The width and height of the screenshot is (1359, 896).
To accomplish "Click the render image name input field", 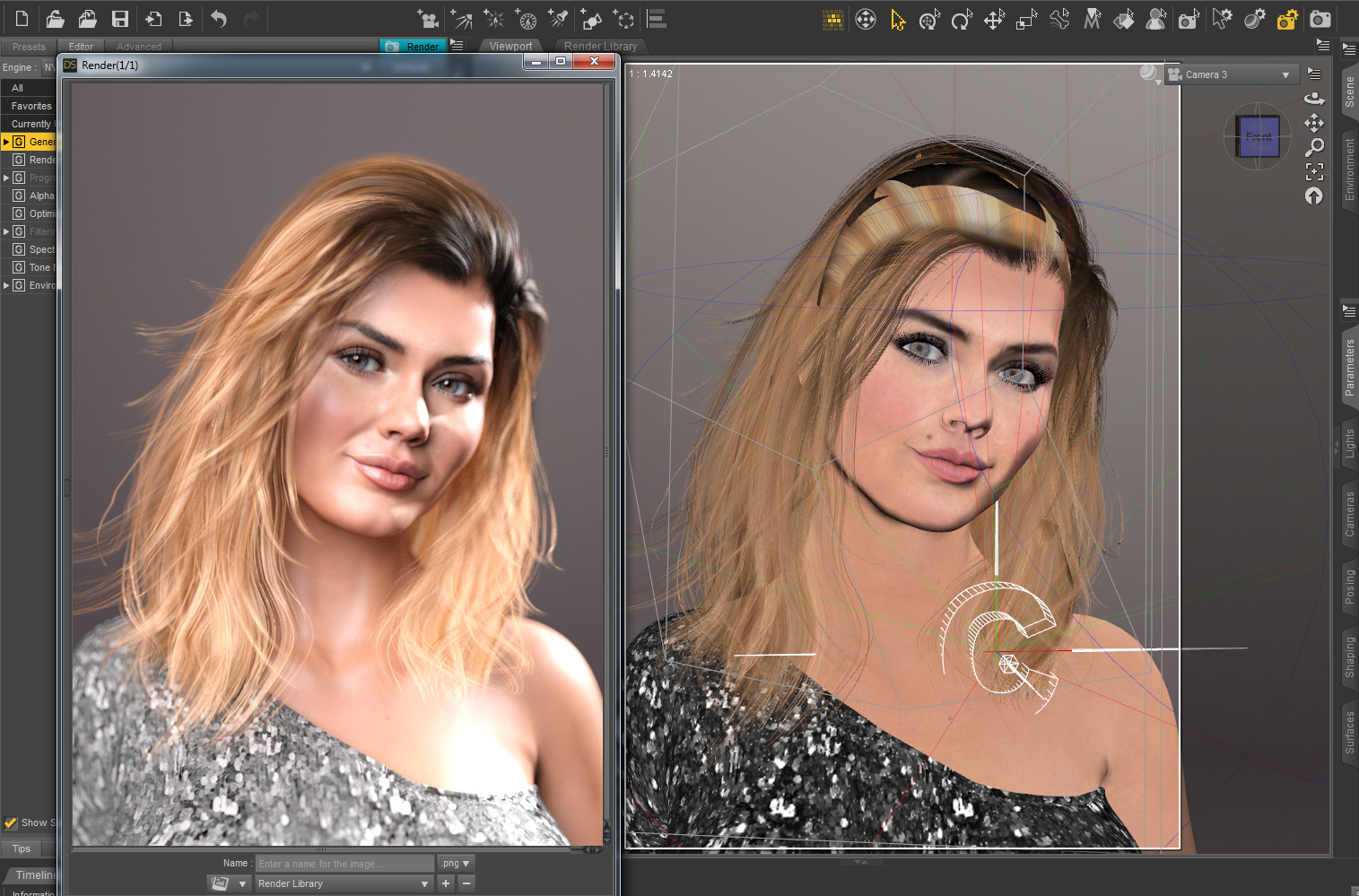I will pyautogui.click(x=344, y=863).
